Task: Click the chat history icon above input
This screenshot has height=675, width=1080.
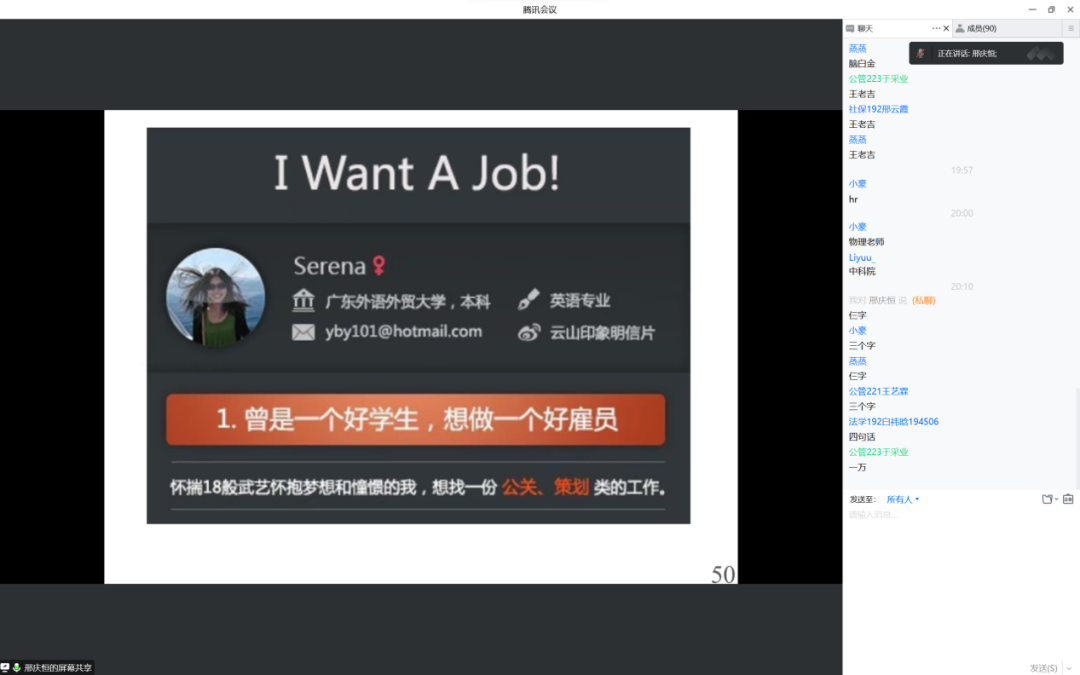Action: [x=1068, y=499]
